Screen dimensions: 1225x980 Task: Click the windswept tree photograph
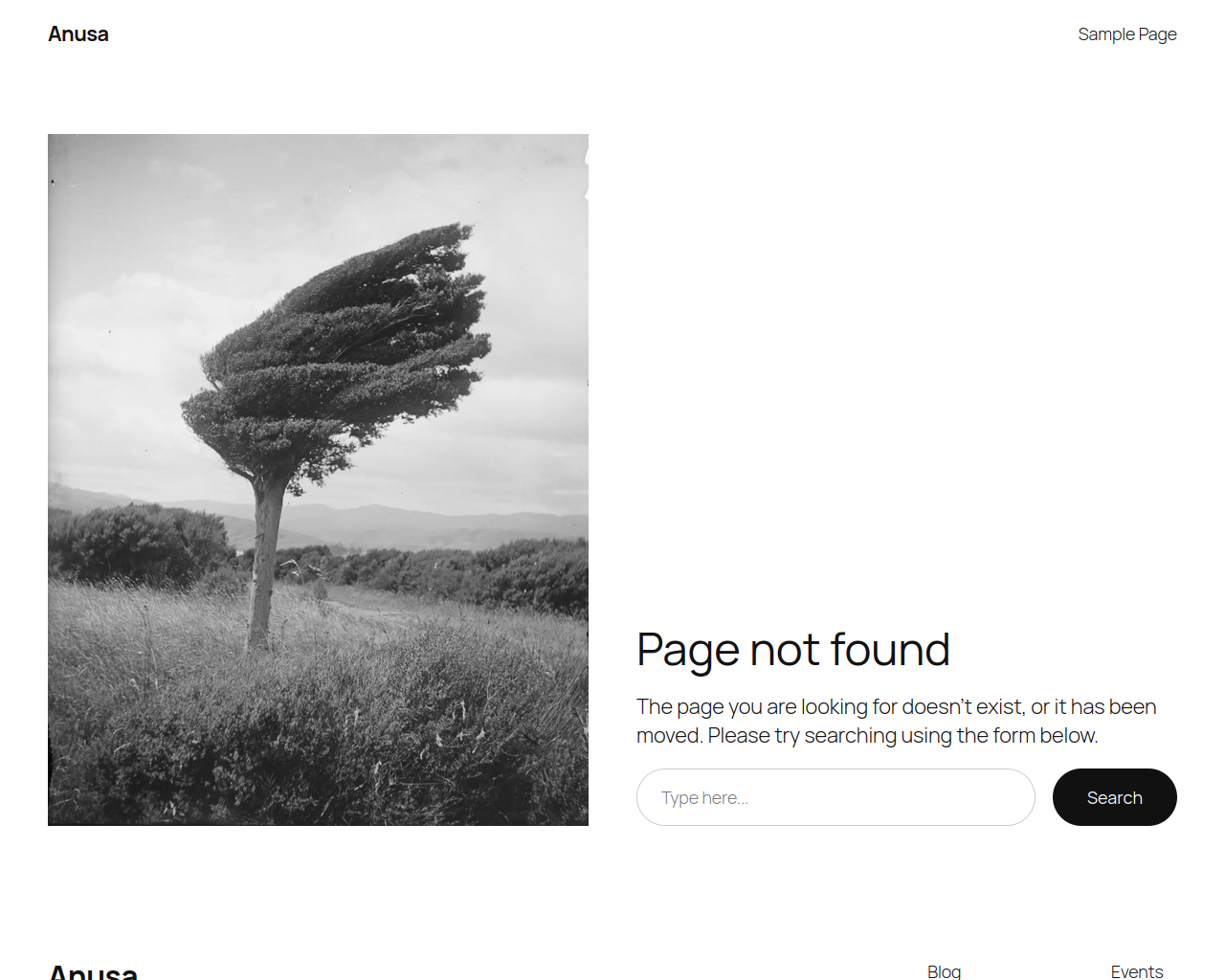318,479
